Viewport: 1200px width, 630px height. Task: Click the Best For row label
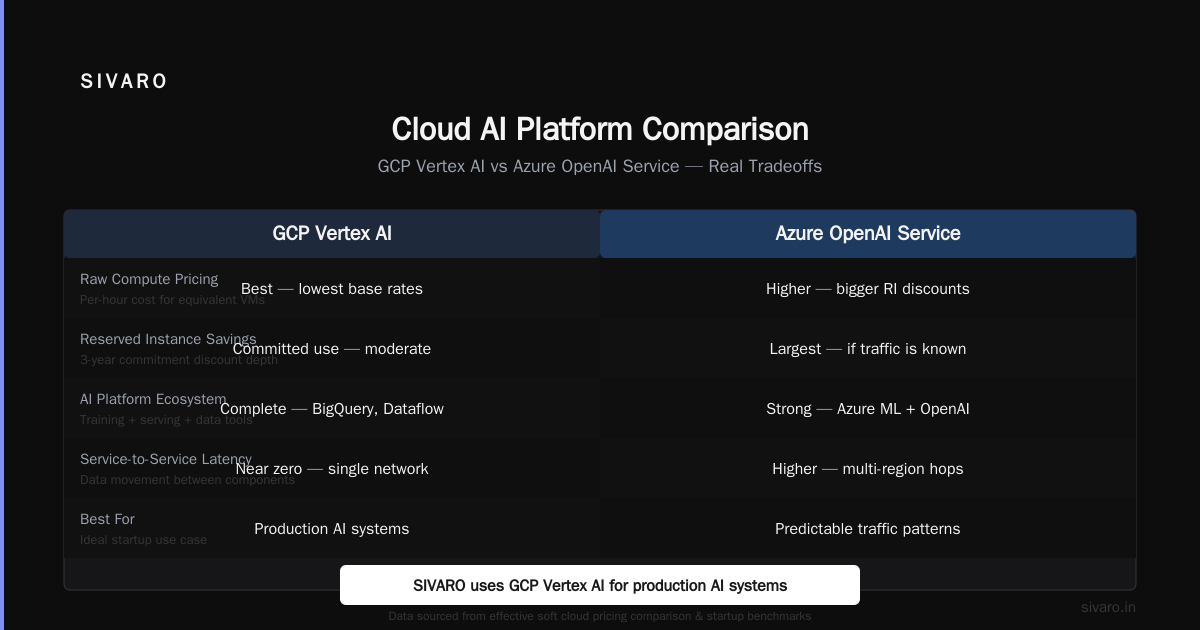[107, 519]
